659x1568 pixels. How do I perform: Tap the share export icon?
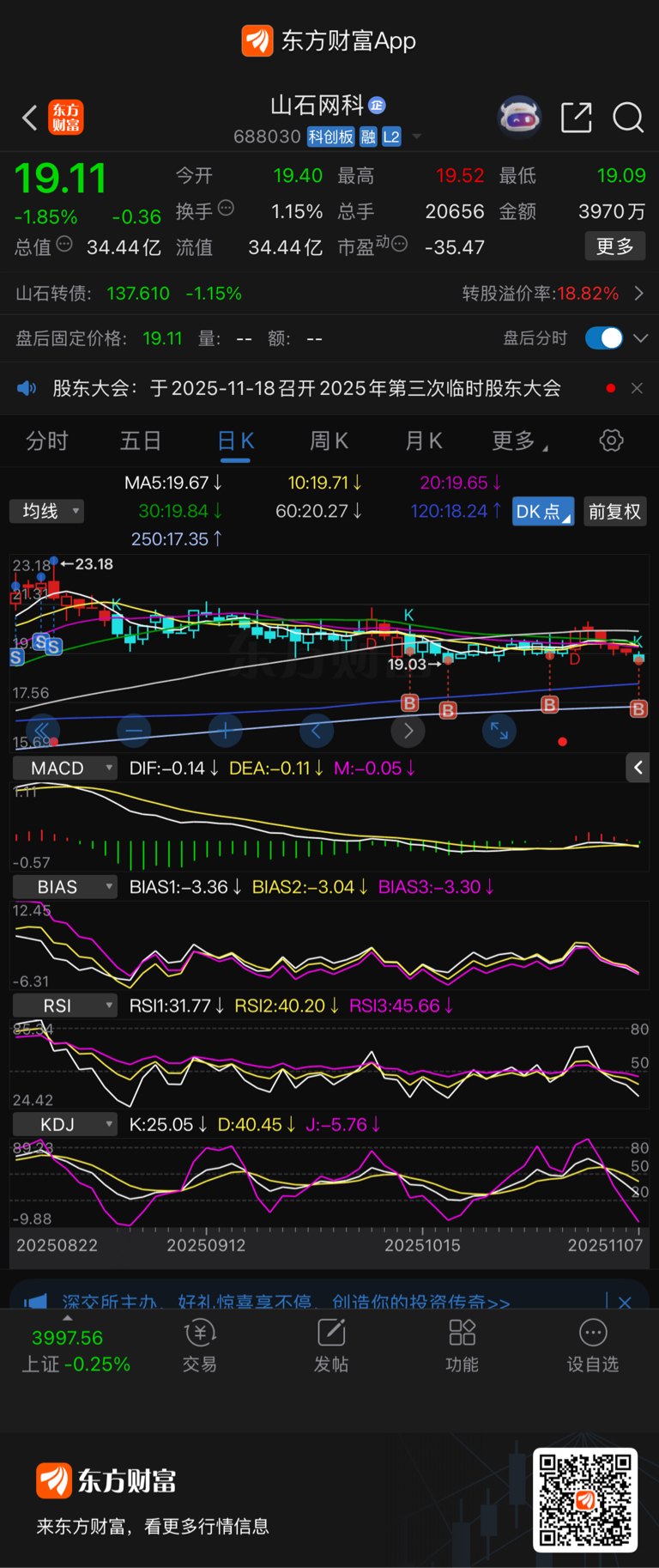[576, 118]
